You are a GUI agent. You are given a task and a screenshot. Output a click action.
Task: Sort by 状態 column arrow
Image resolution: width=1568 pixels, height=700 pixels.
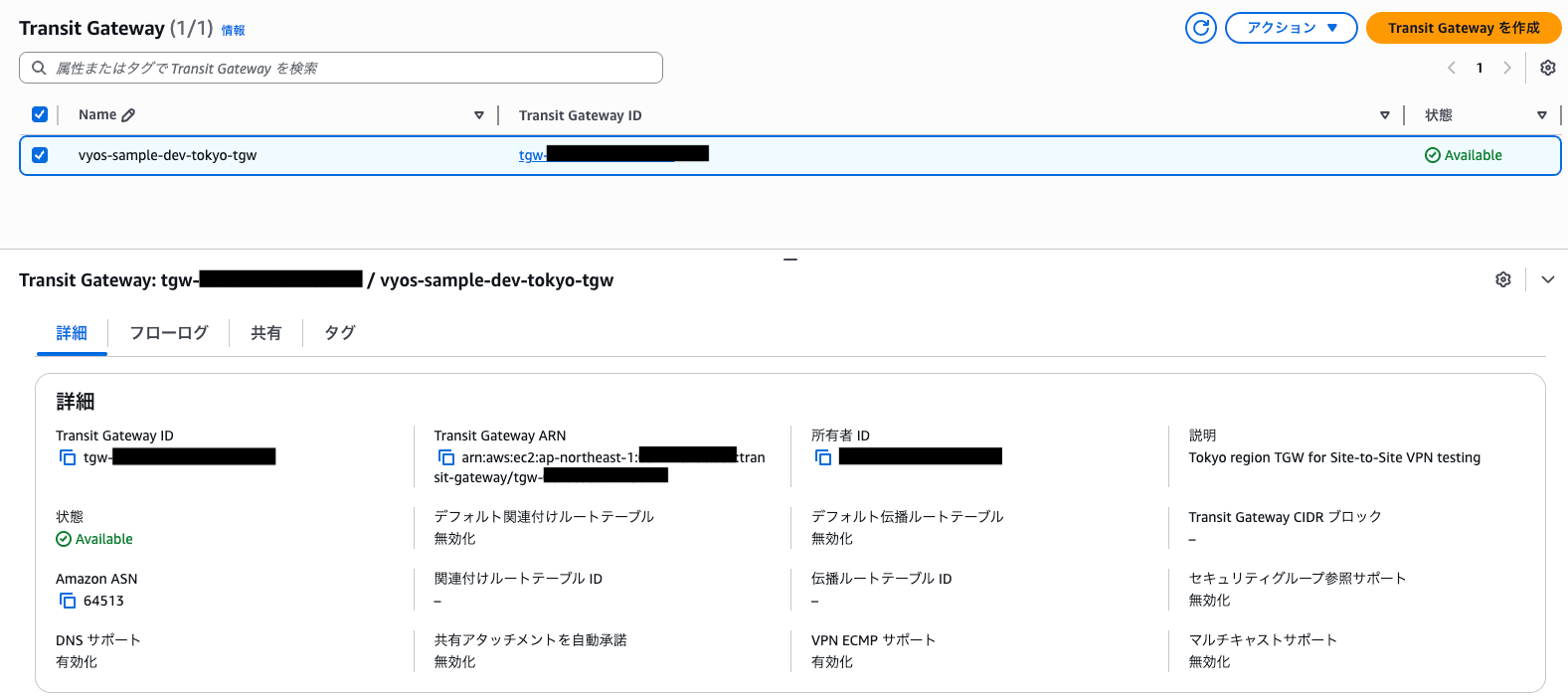point(1542,115)
